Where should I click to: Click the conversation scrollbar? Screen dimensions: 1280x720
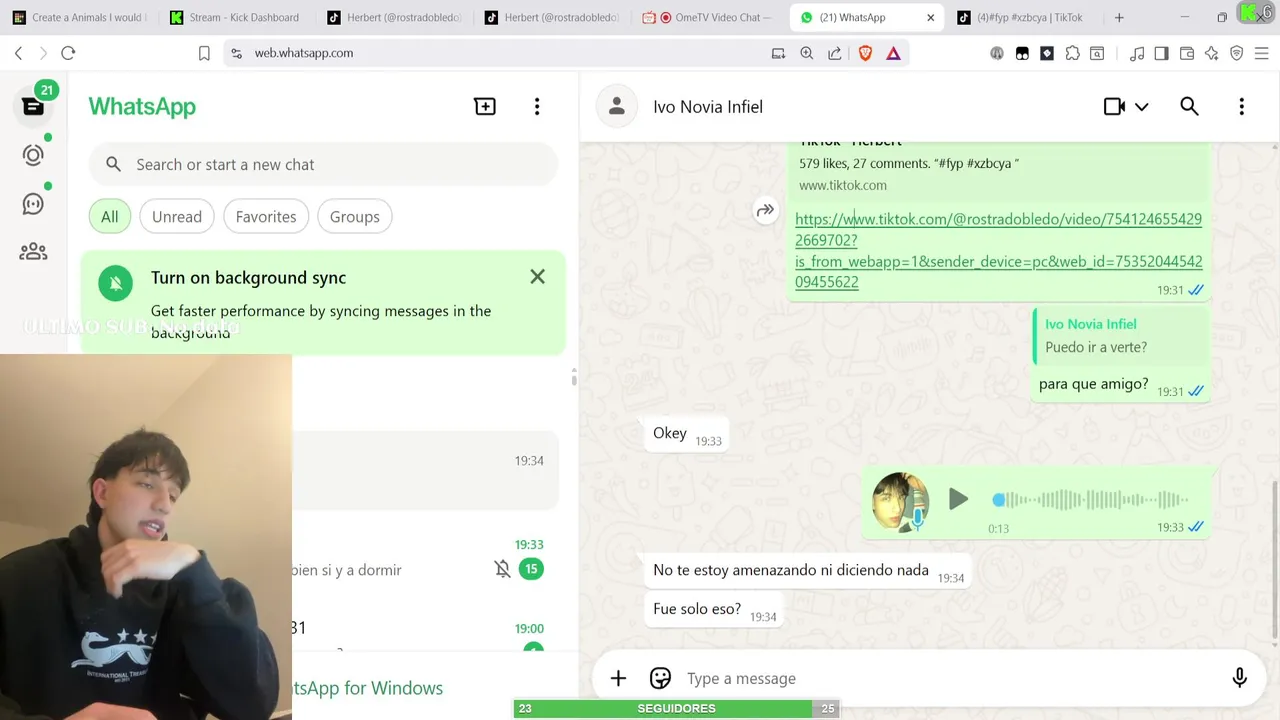point(1275,558)
